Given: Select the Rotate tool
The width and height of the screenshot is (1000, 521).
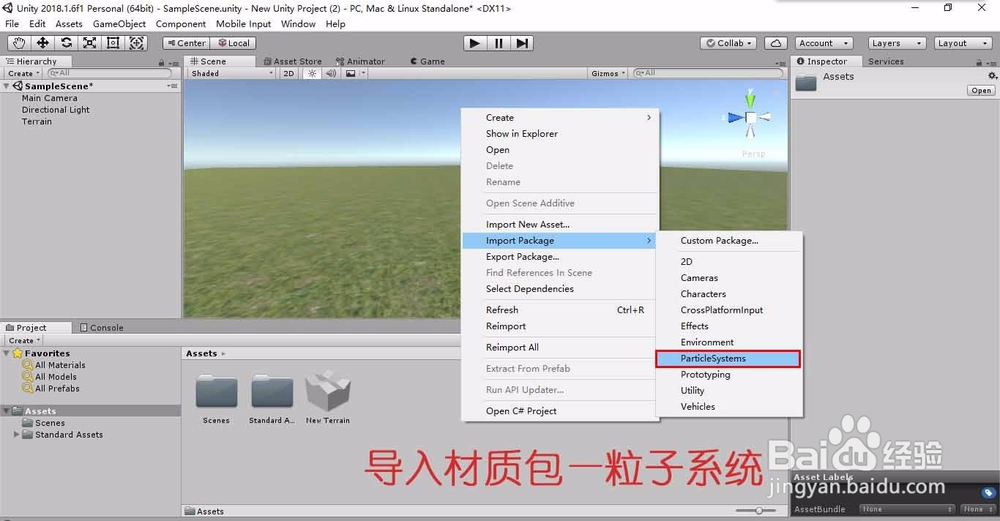Looking at the screenshot, I should point(66,43).
